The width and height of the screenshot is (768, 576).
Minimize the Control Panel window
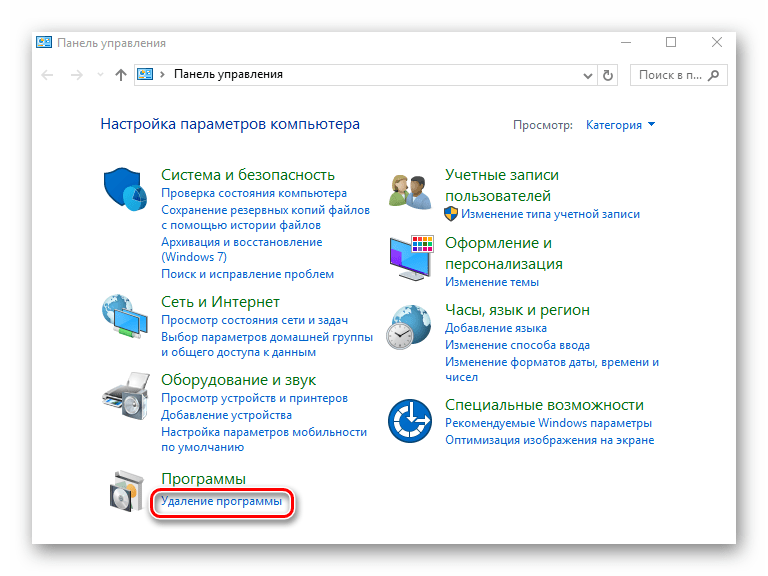625,43
